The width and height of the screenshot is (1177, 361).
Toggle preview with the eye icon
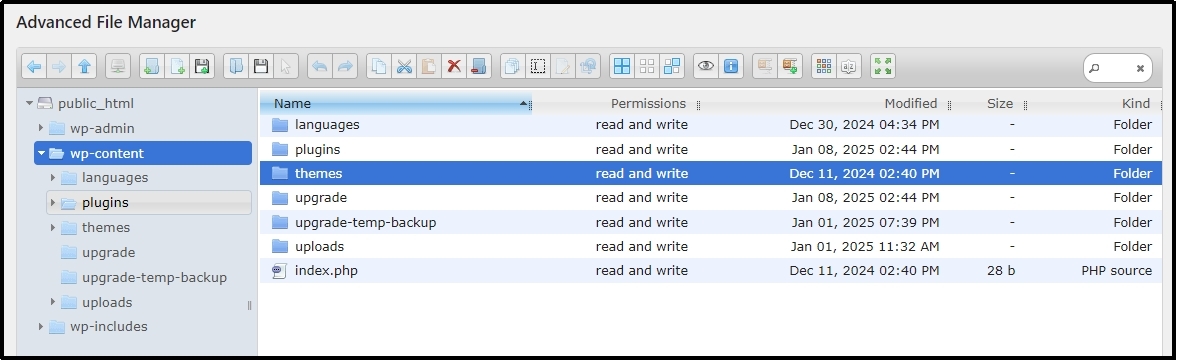coord(706,66)
